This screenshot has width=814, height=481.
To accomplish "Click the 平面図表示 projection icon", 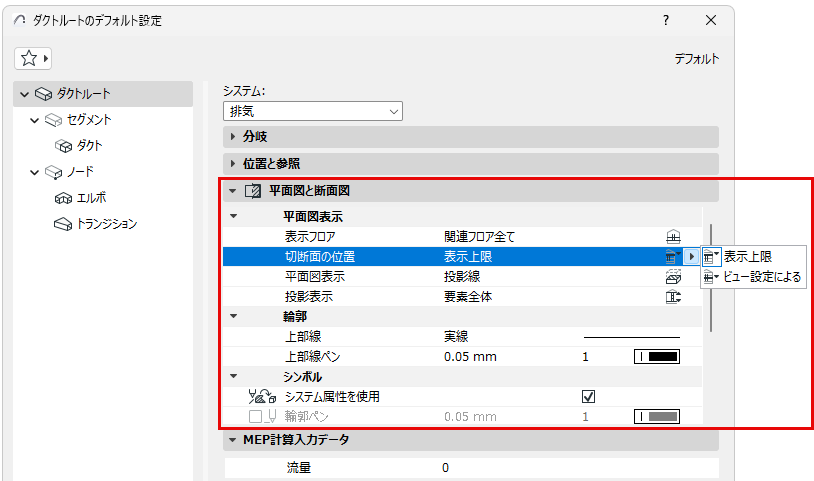I will point(673,277).
